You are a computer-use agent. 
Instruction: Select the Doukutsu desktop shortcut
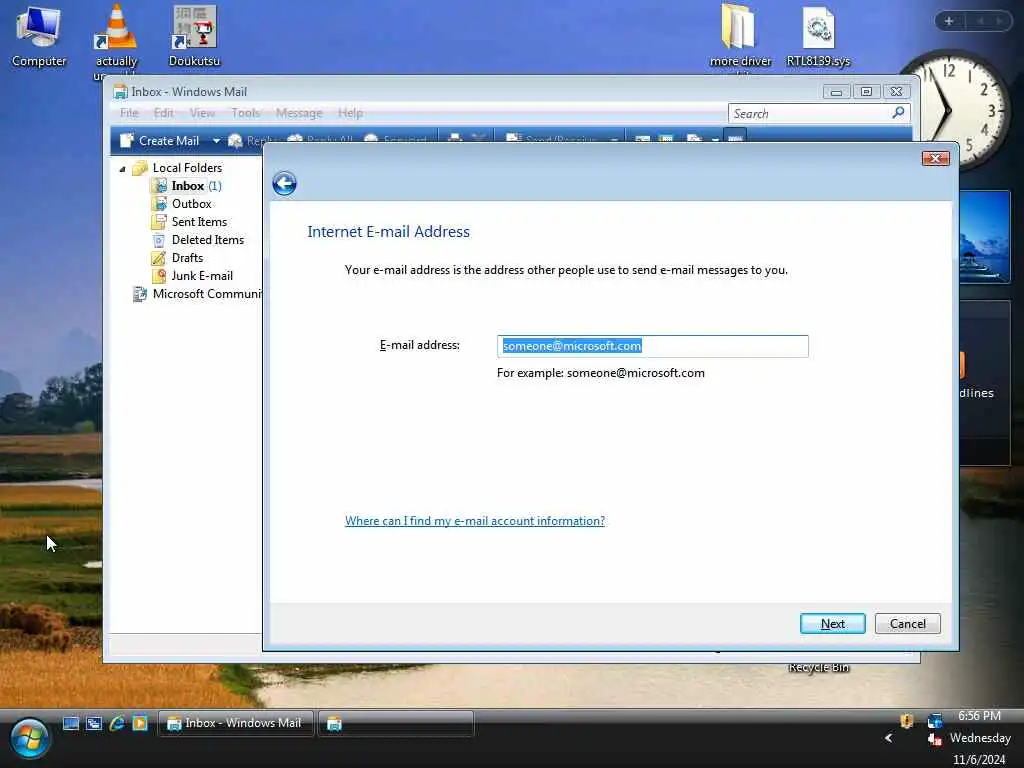pyautogui.click(x=194, y=36)
